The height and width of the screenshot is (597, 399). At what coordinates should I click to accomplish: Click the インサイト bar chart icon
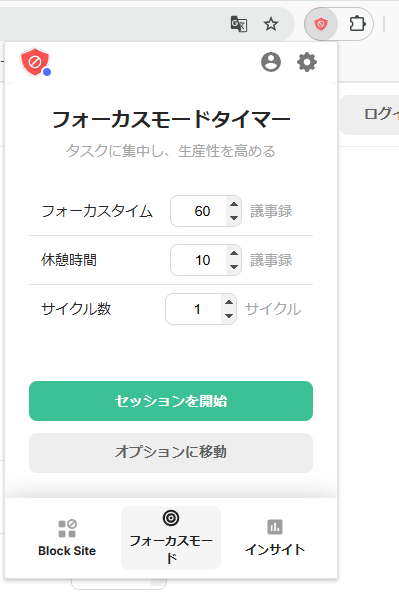tap(275, 527)
